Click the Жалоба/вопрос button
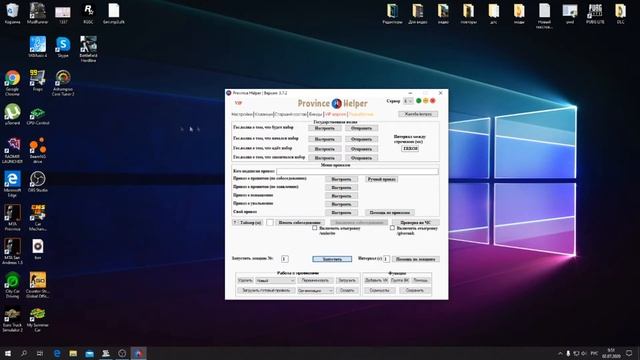Viewport: 640px width, 360px height. coord(418,114)
